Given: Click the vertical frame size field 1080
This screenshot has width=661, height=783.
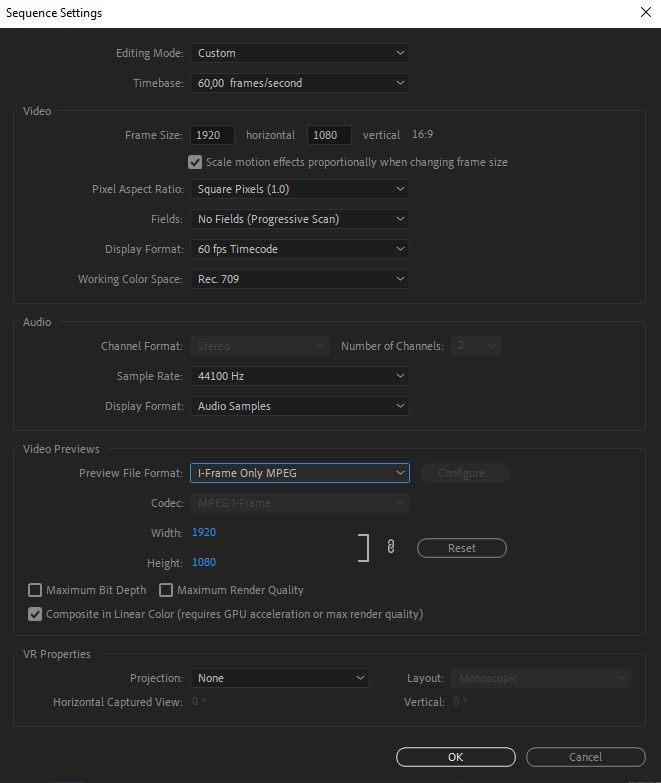Looking at the screenshot, I should pyautogui.click(x=329, y=135).
